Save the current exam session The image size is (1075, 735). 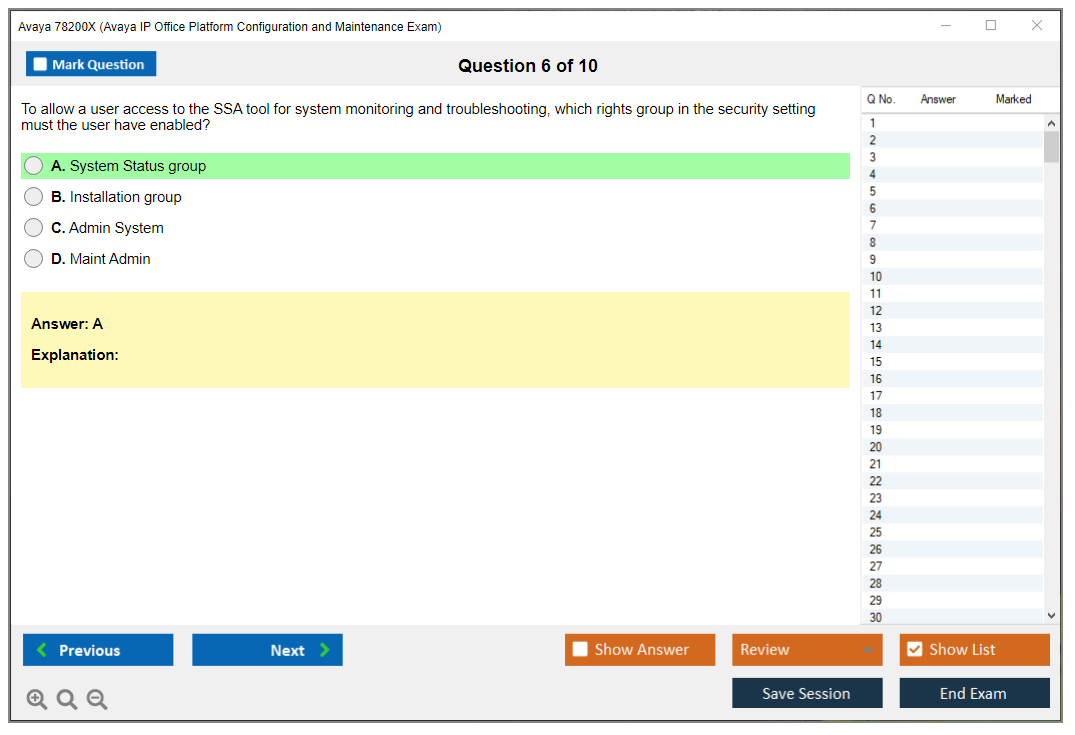807,693
